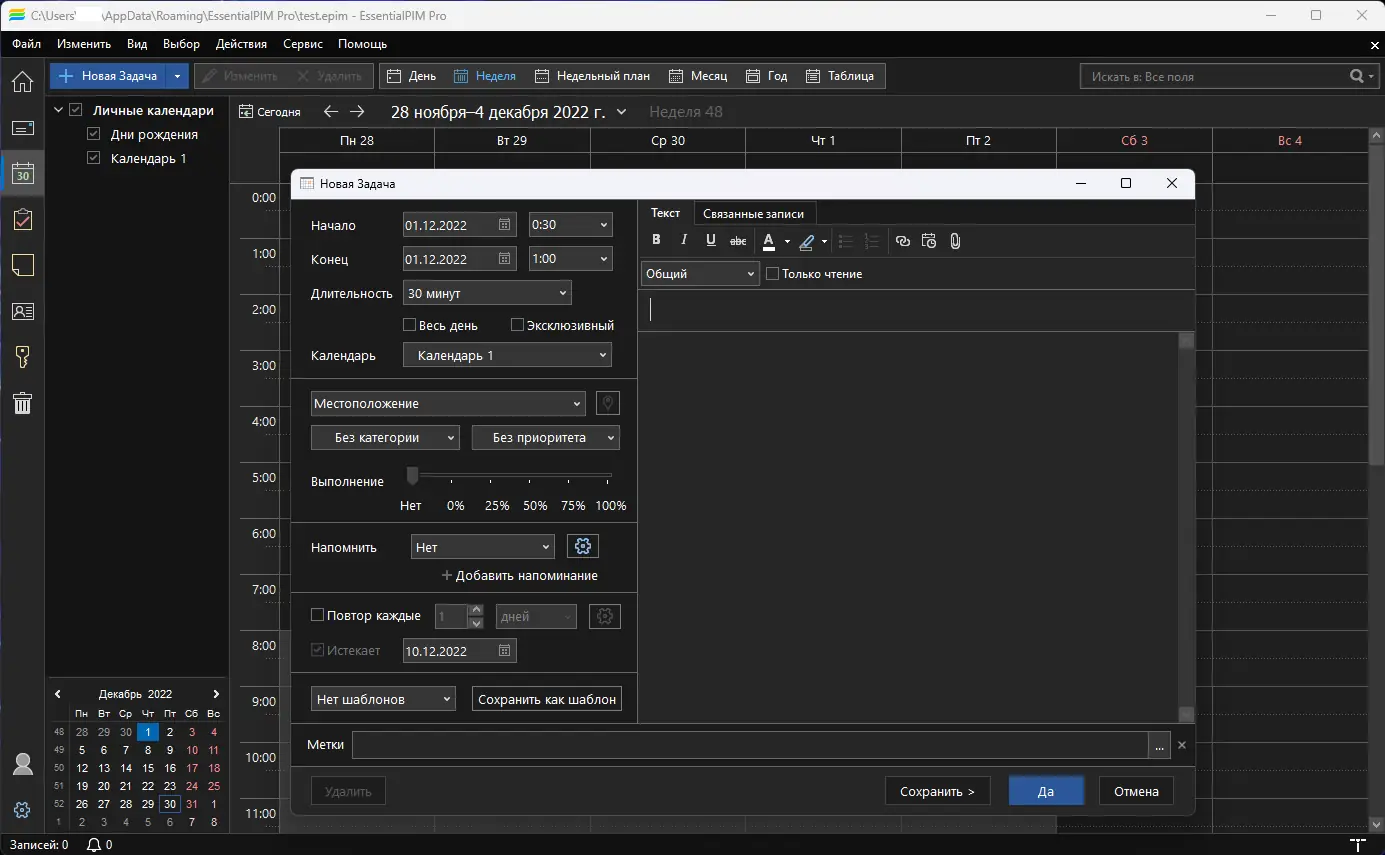The width and height of the screenshot is (1385, 855).
Task: Show next month in mini calendar
Action: [x=216, y=694]
